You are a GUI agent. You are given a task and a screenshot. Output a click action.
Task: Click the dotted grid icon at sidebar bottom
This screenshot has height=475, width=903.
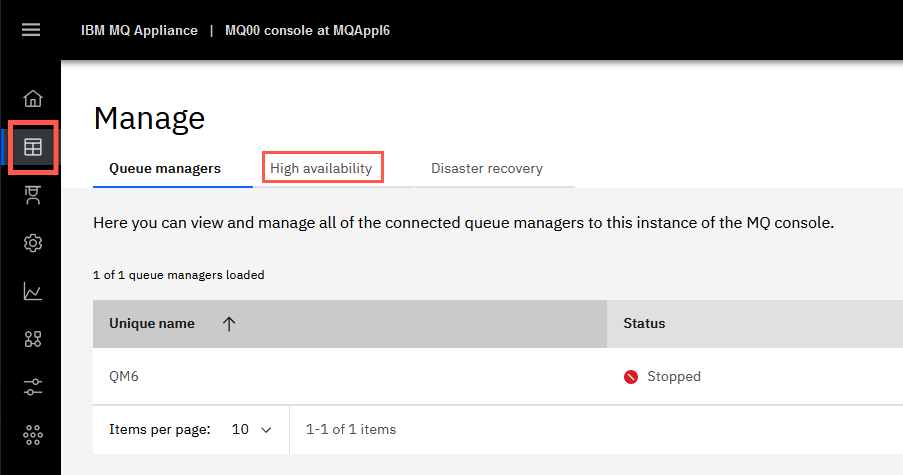point(33,435)
